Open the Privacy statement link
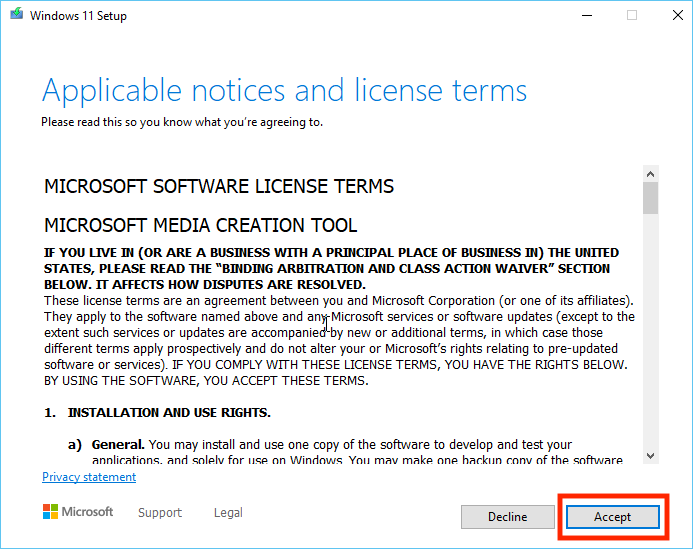The image size is (693, 549). coord(89,477)
